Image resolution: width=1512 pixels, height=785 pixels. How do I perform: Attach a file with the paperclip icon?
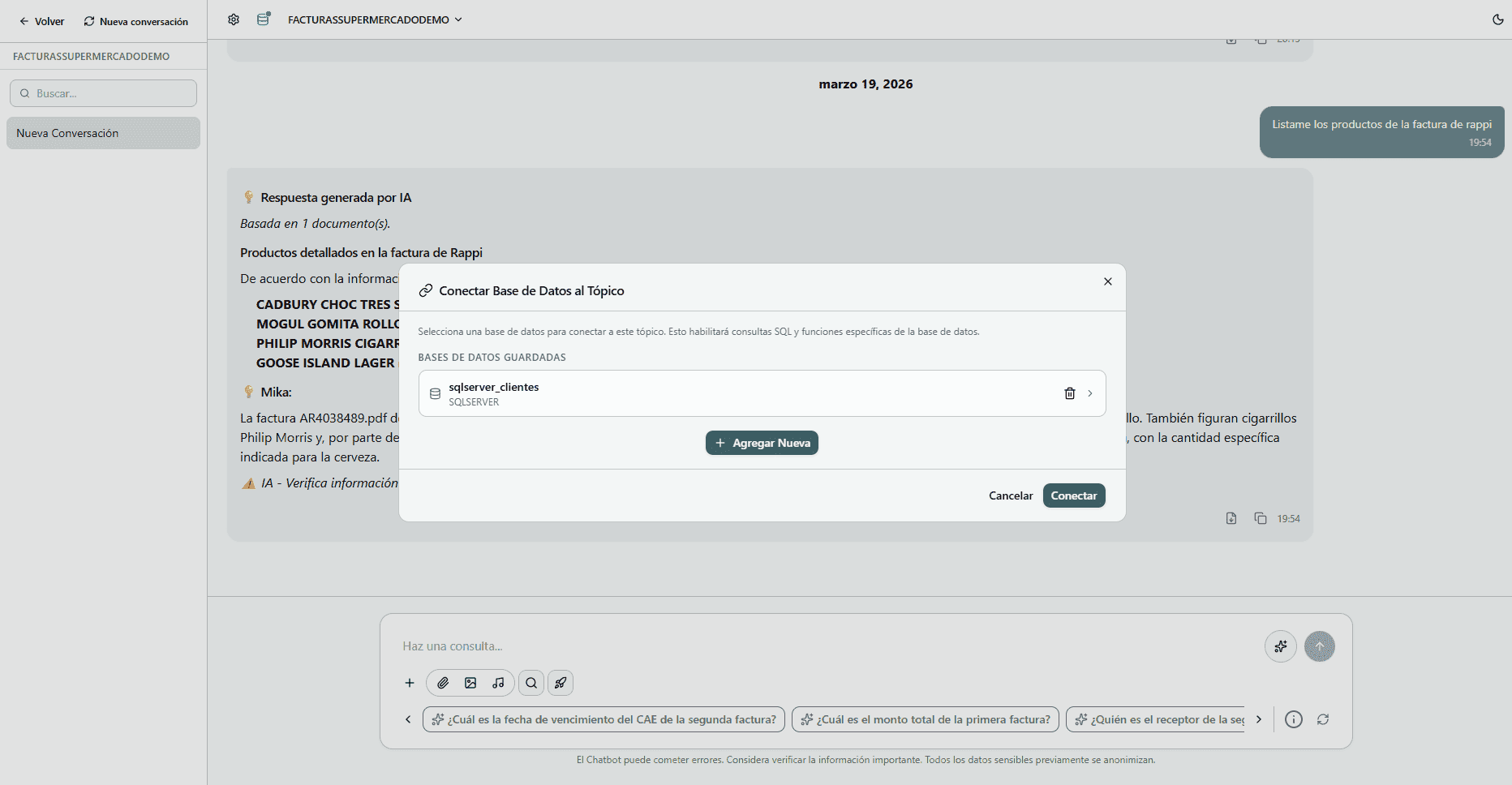click(443, 683)
